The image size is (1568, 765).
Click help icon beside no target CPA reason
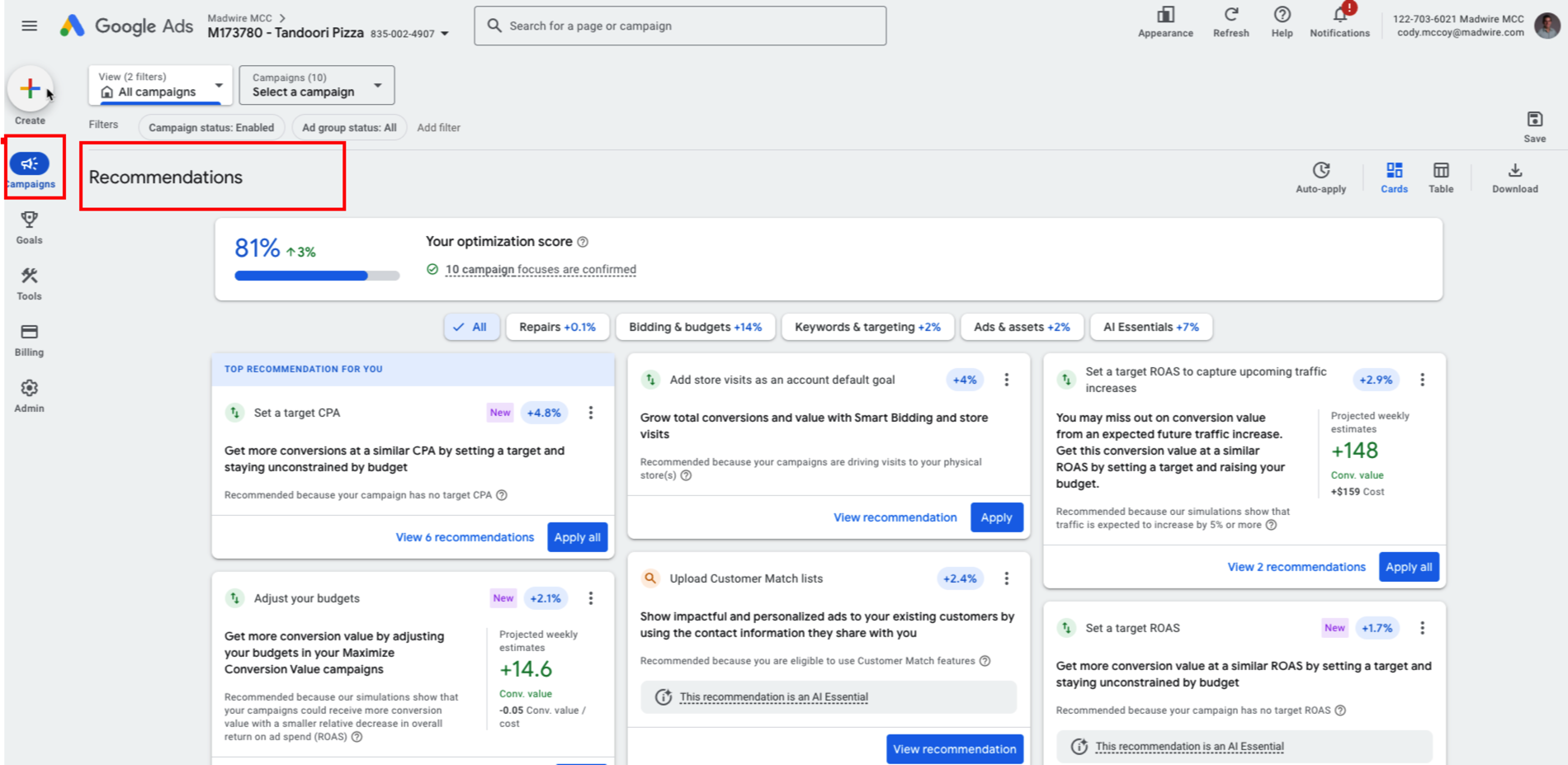(502, 495)
